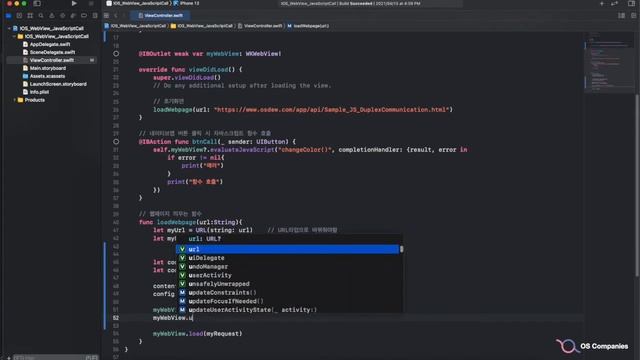Select the ViewController.swift editor tab
The width and height of the screenshot is (640, 360).
pyautogui.click(x=160, y=16)
